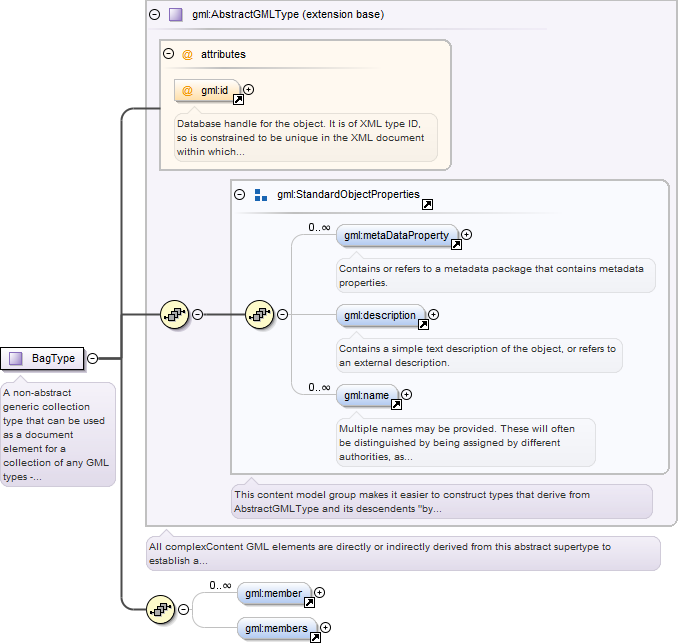Collapse the BagType node
Image resolution: width=679 pixels, height=644 pixels.
(93, 358)
